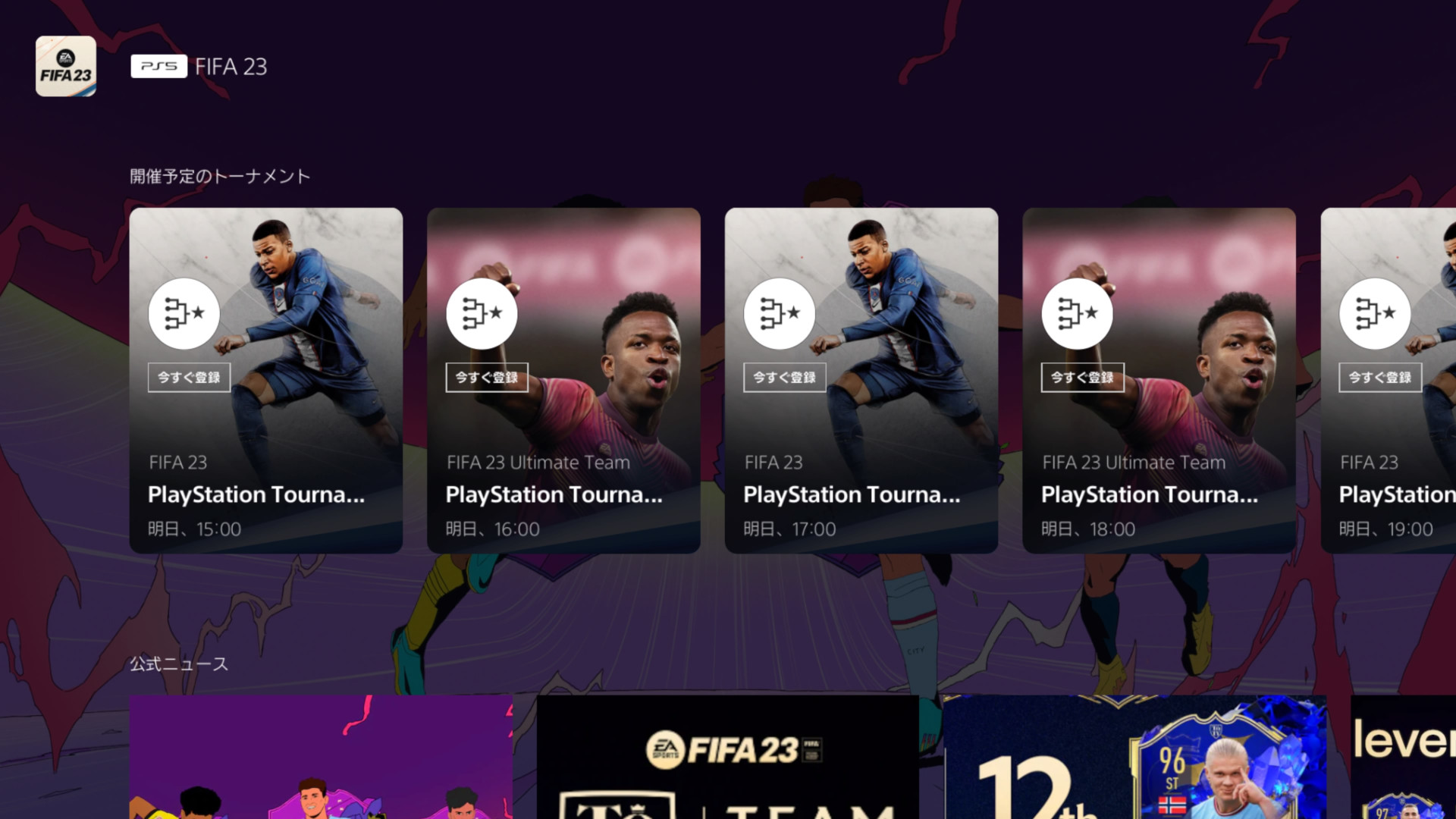Click 今すぐ登録 on the 16:00 tournament

pyautogui.click(x=487, y=377)
